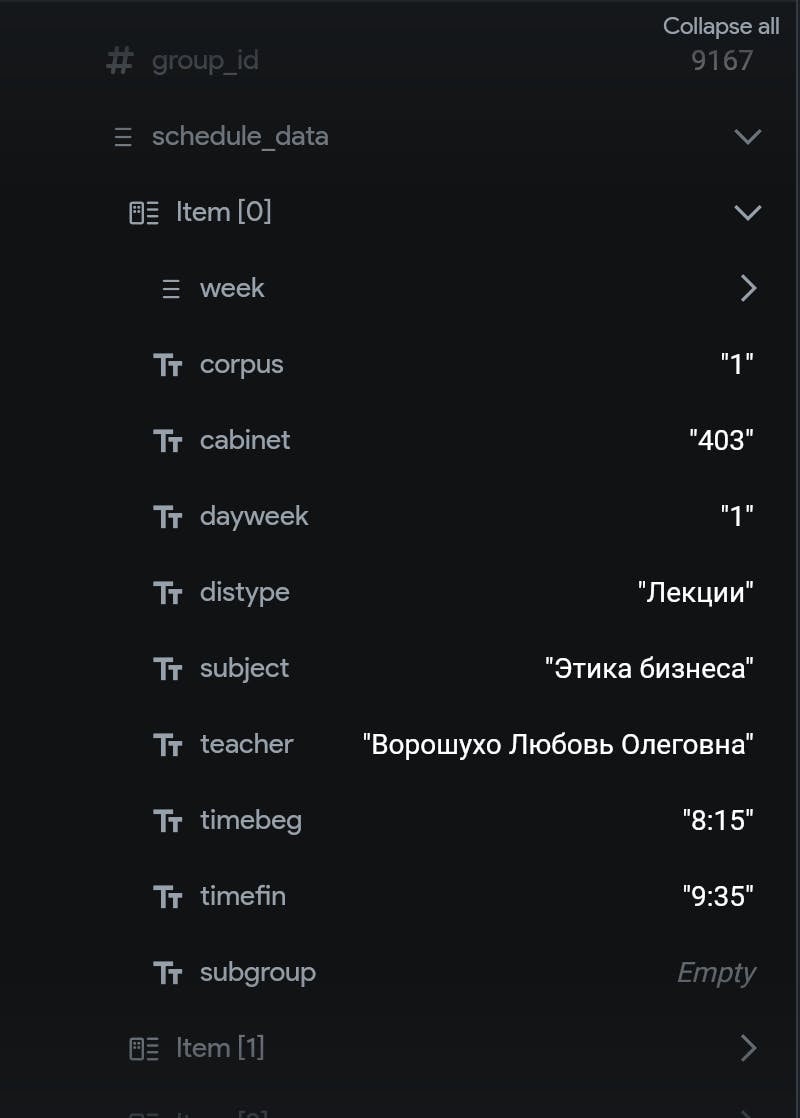
Task: Click the Collapse all link
Action: pos(721,26)
